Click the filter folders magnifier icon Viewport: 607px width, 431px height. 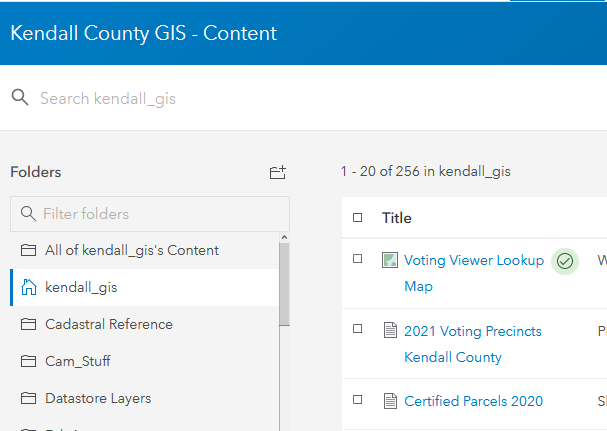(27, 214)
